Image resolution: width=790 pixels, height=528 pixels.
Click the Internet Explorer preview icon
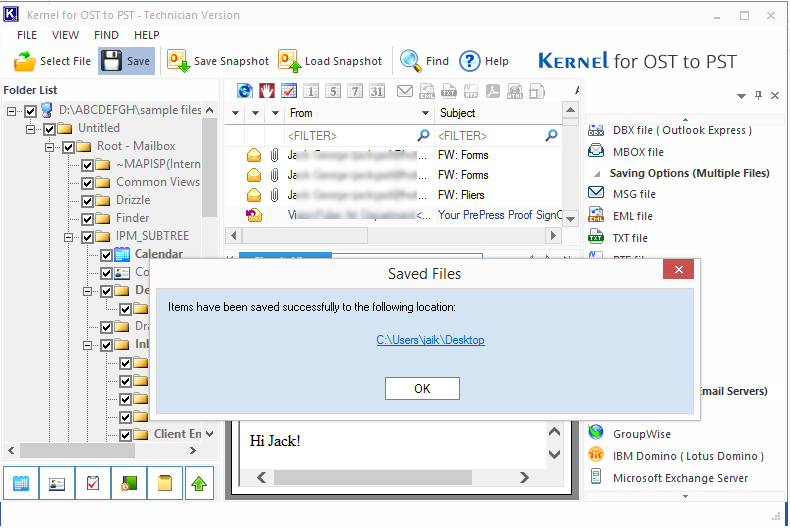point(245,91)
